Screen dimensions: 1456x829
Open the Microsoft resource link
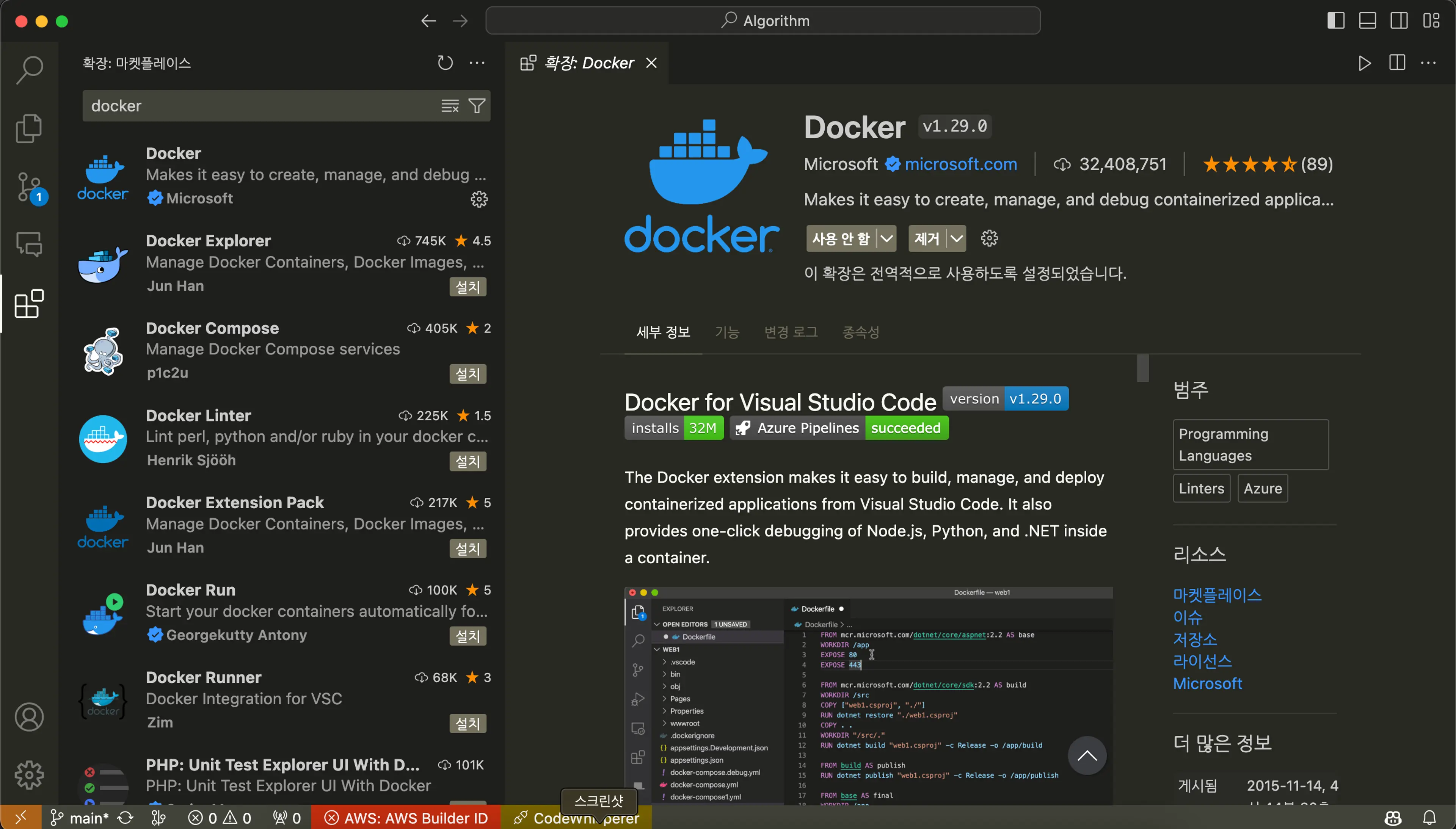pos(1207,683)
